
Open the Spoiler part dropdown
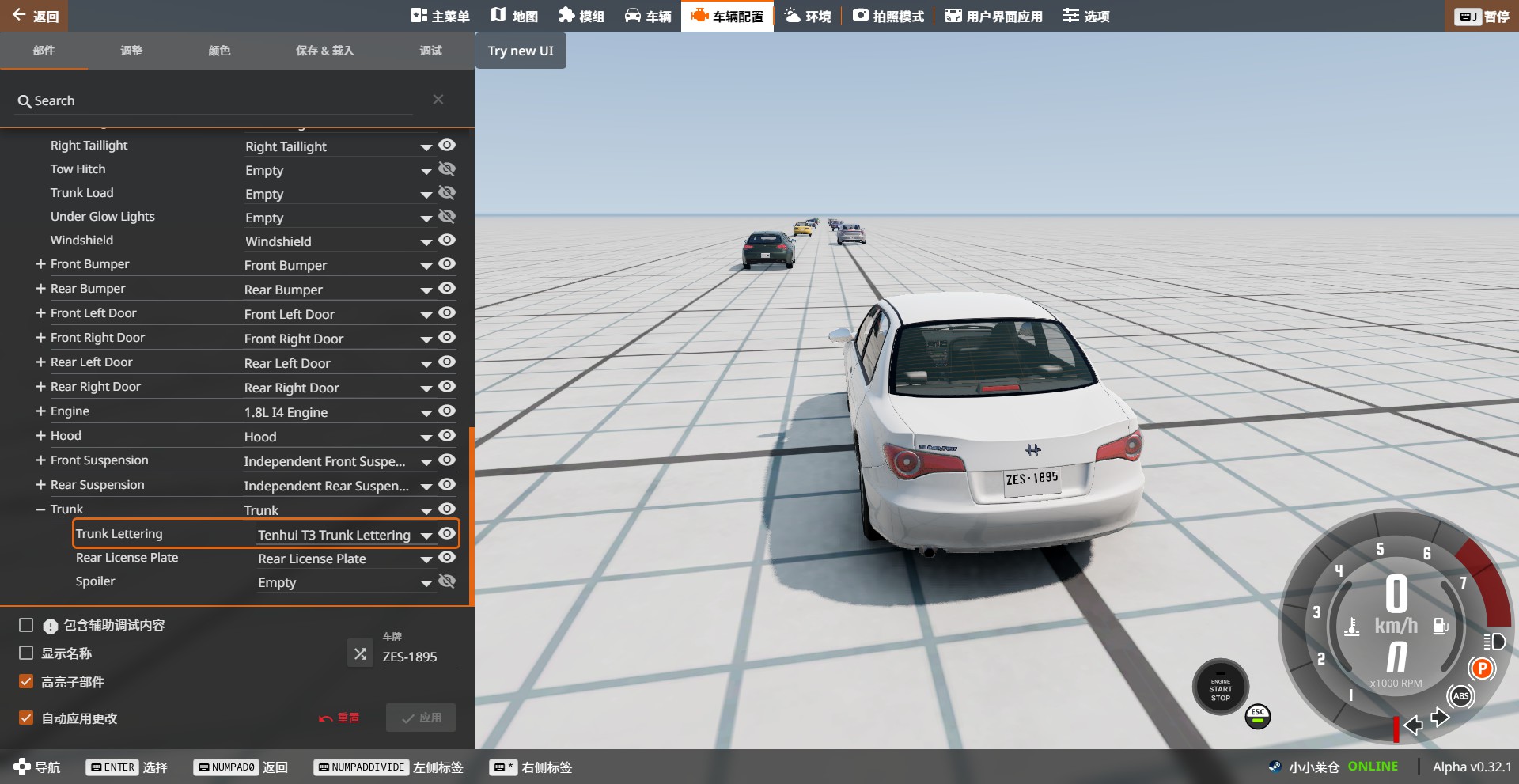346,582
